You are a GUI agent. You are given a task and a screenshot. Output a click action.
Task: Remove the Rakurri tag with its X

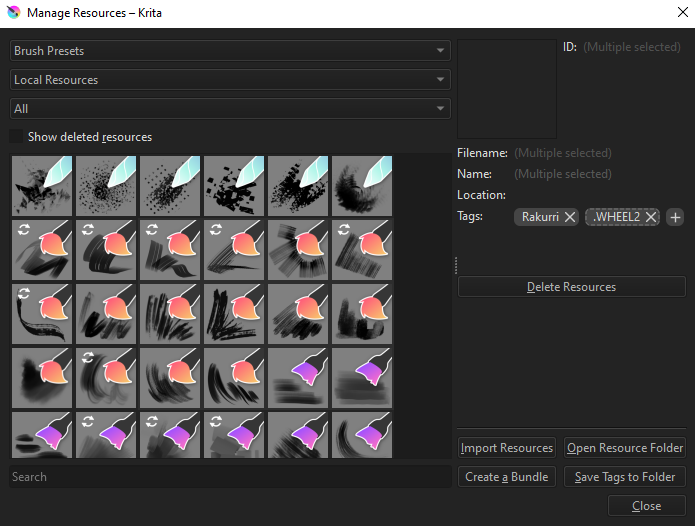pyautogui.click(x=569, y=217)
